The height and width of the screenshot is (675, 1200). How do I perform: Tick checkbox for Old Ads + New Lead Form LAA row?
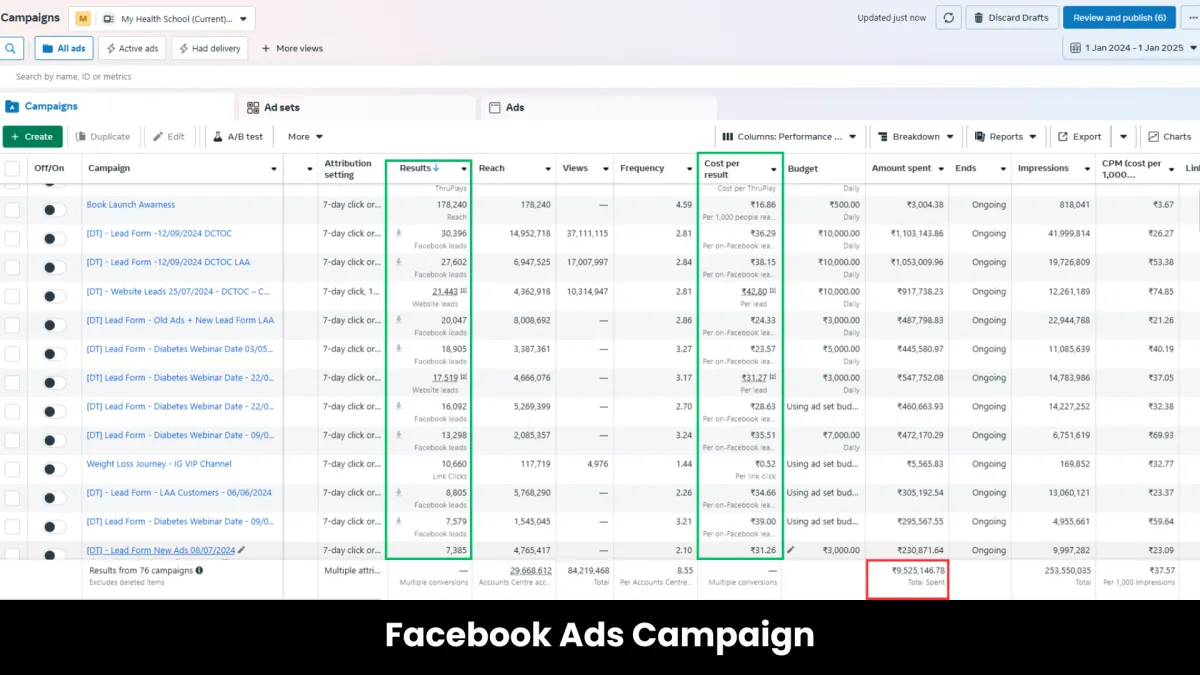click(x=12, y=325)
